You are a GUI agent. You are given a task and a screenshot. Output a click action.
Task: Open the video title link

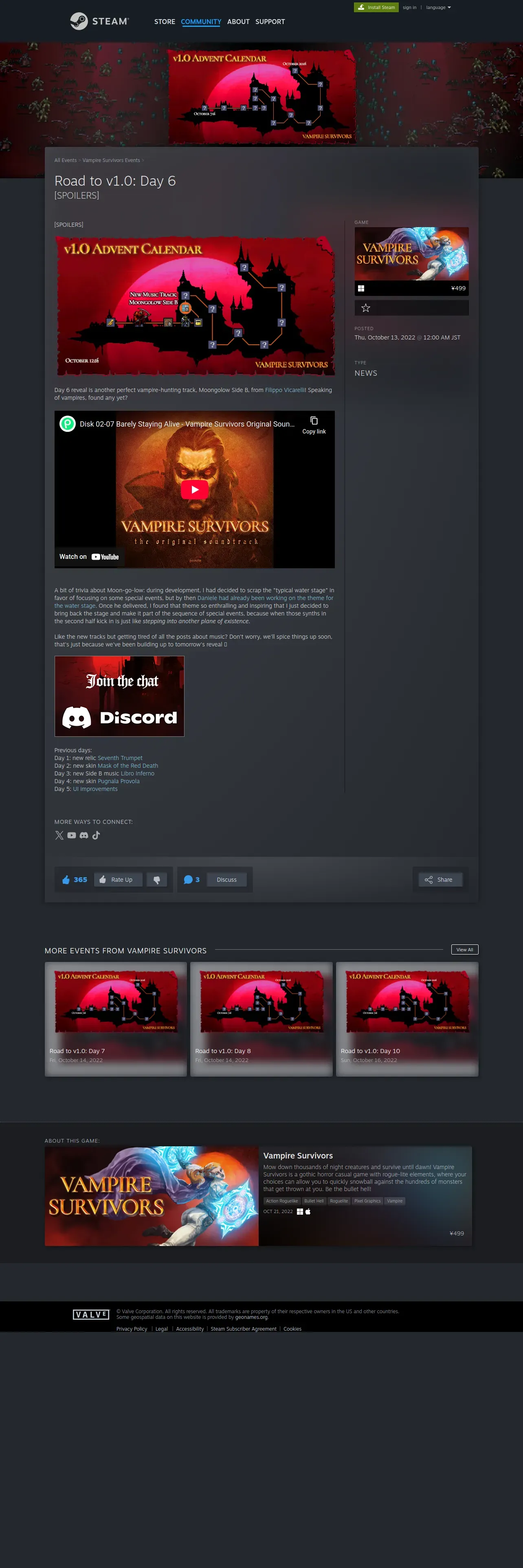(187, 424)
